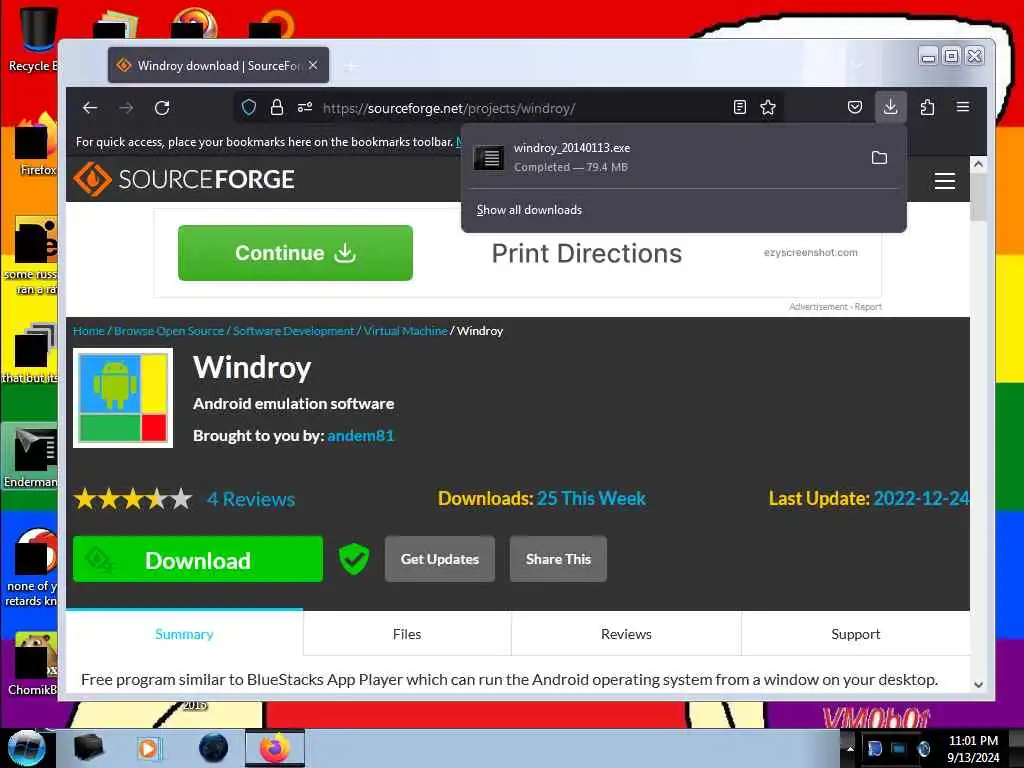The height and width of the screenshot is (768, 1024).
Task: Open Firefox desktop shortcut
Action: [x=37, y=145]
